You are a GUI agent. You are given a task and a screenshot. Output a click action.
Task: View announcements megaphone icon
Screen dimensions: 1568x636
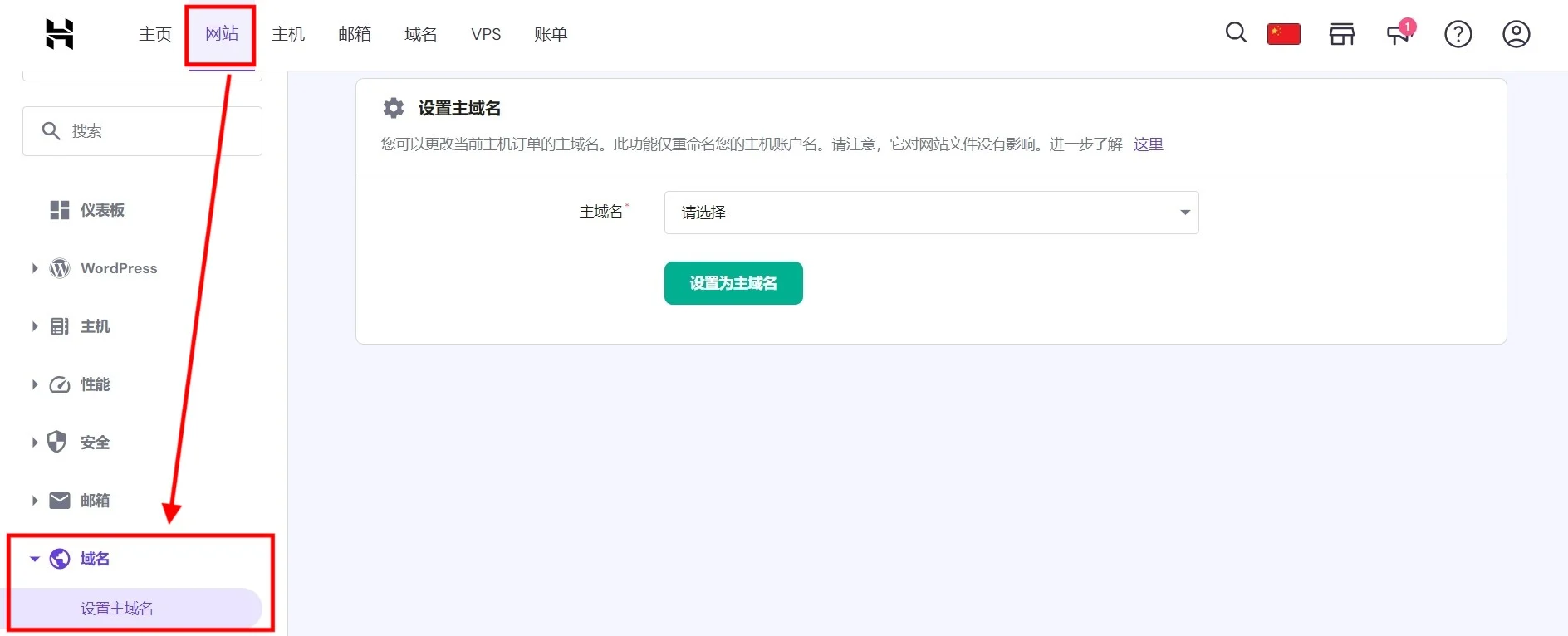pos(1399,33)
